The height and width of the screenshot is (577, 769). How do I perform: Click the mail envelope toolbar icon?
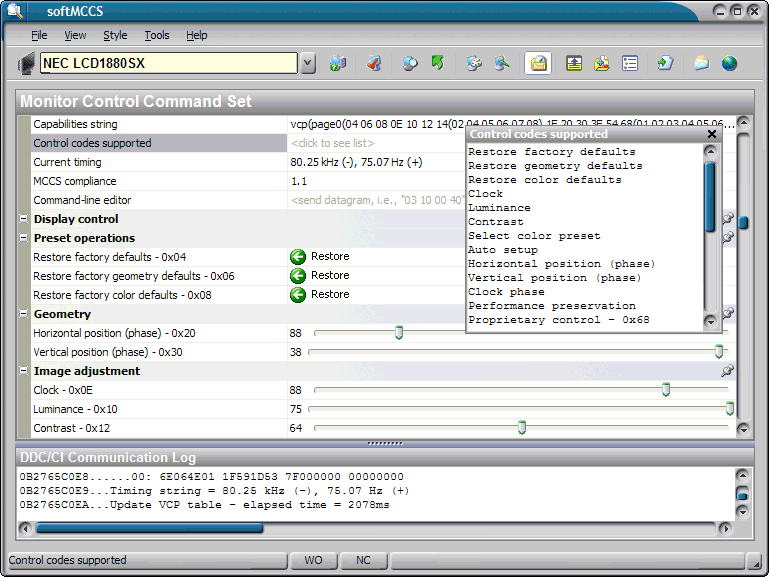coord(701,63)
